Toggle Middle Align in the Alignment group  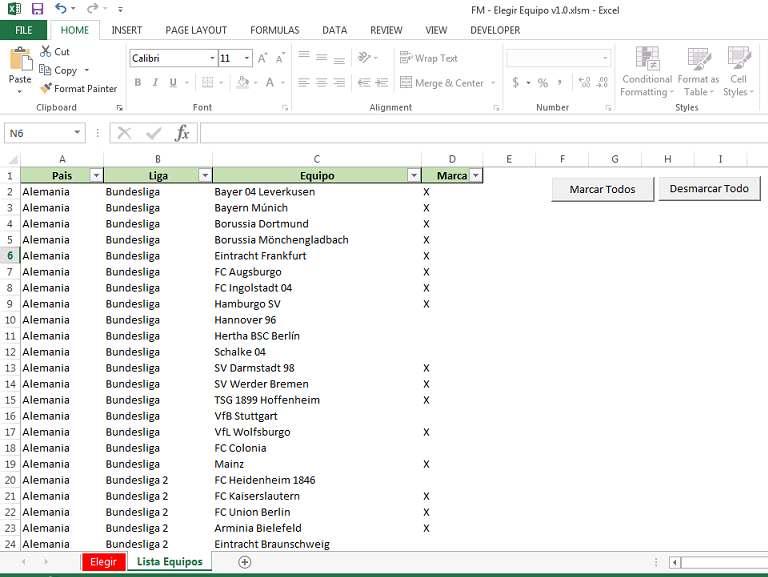pos(322,58)
